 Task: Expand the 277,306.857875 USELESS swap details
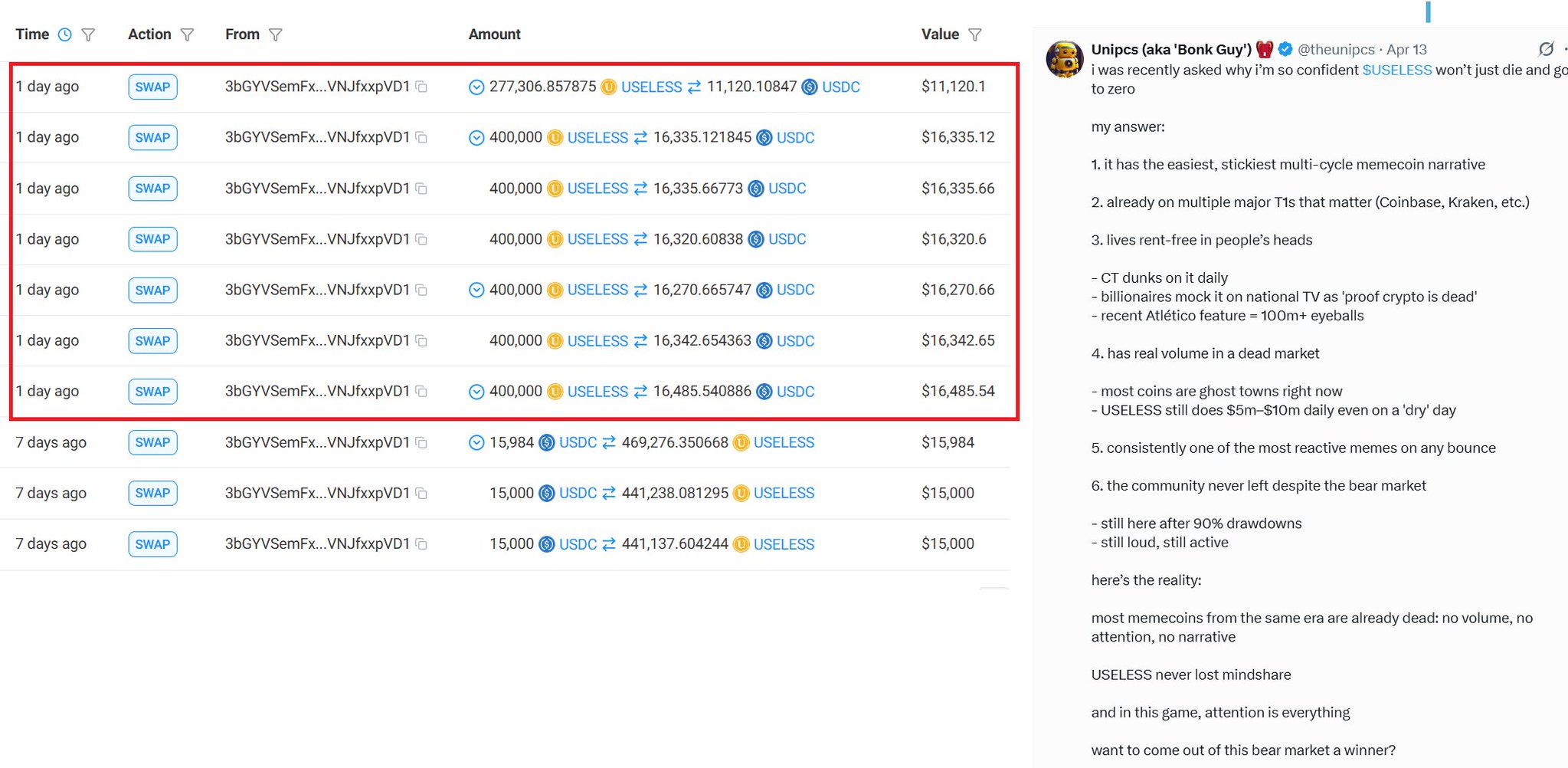coord(476,87)
